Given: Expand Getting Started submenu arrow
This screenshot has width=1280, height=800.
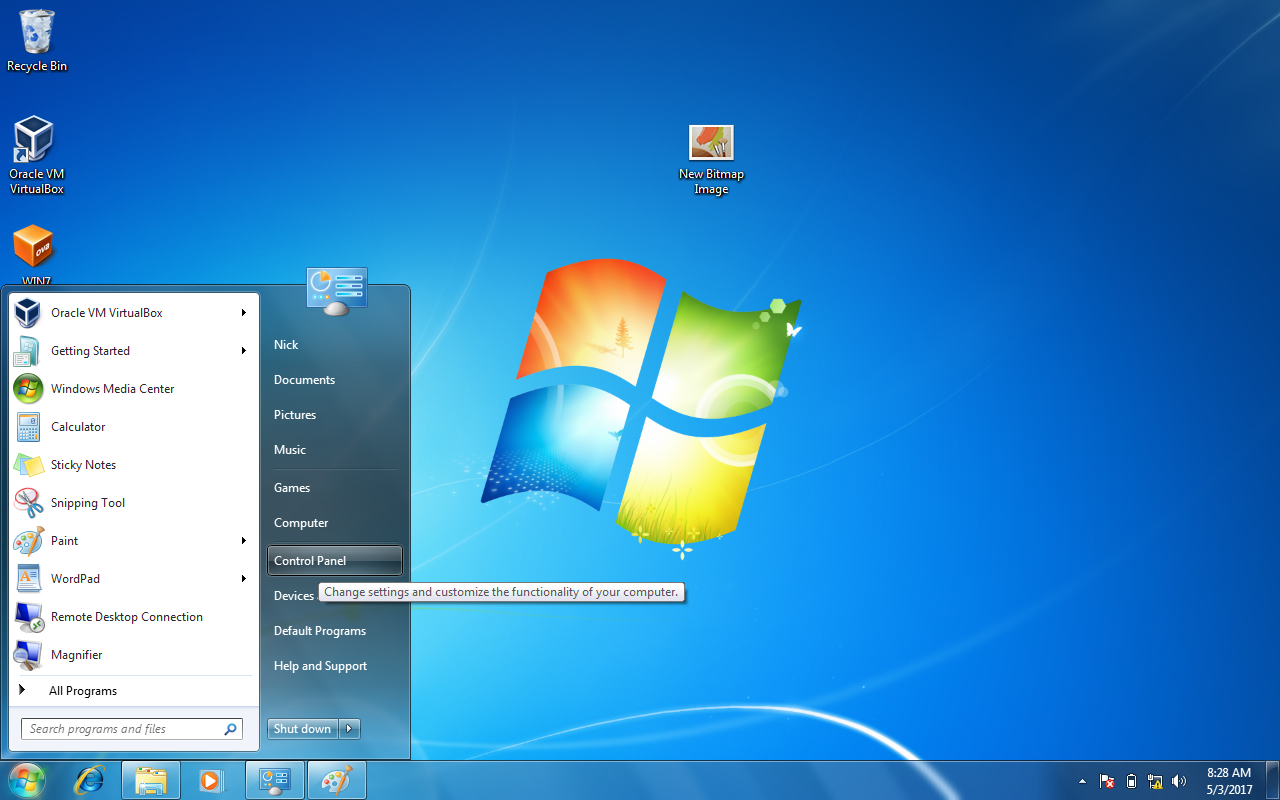Looking at the screenshot, I should click(243, 351).
